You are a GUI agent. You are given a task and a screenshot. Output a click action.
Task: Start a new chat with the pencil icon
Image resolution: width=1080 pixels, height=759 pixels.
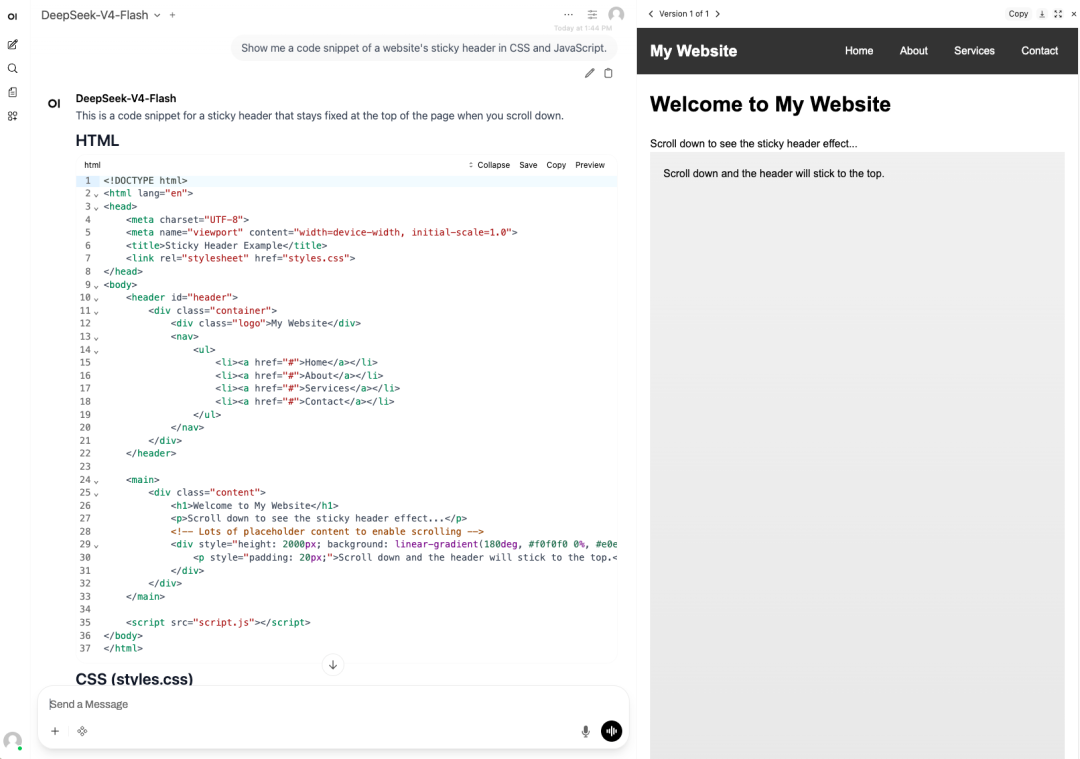pyautogui.click(x=12, y=45)
